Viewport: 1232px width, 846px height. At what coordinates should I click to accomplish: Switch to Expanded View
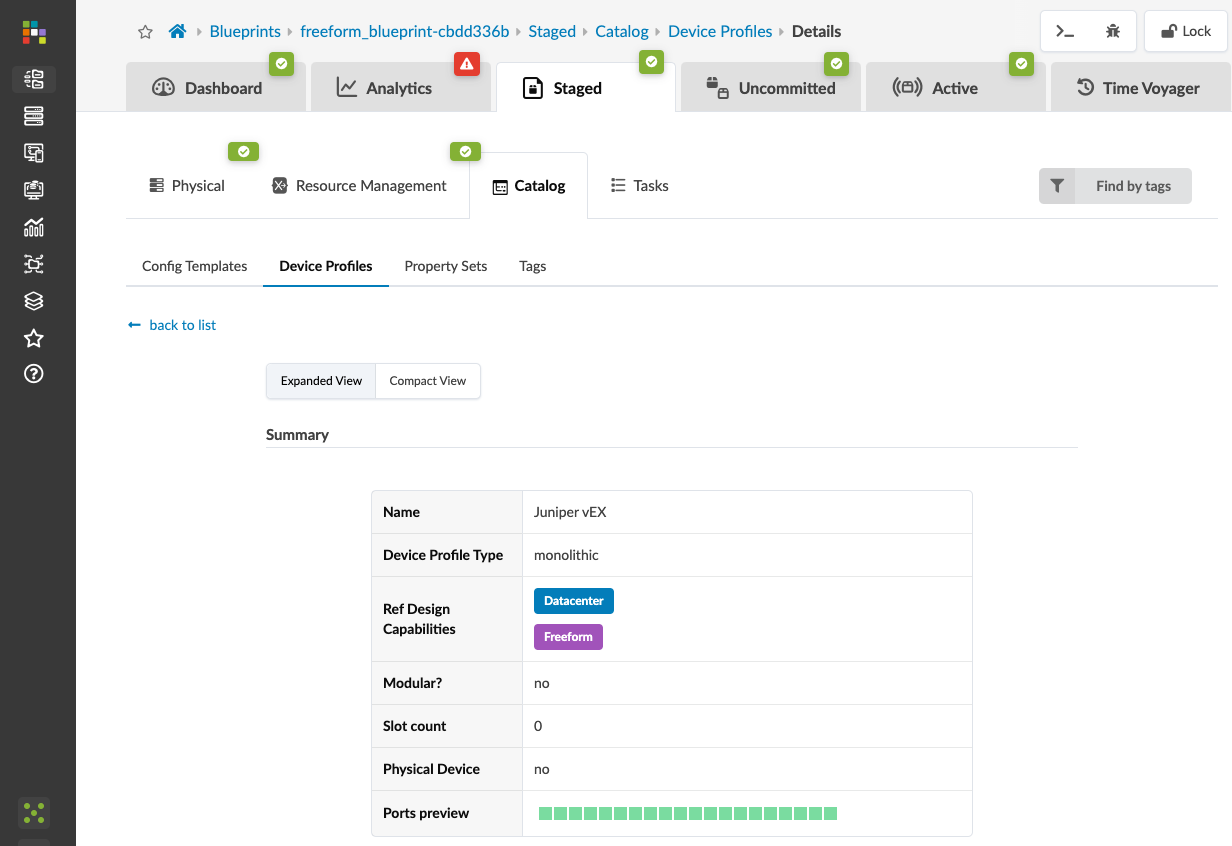tap(321, 381)
